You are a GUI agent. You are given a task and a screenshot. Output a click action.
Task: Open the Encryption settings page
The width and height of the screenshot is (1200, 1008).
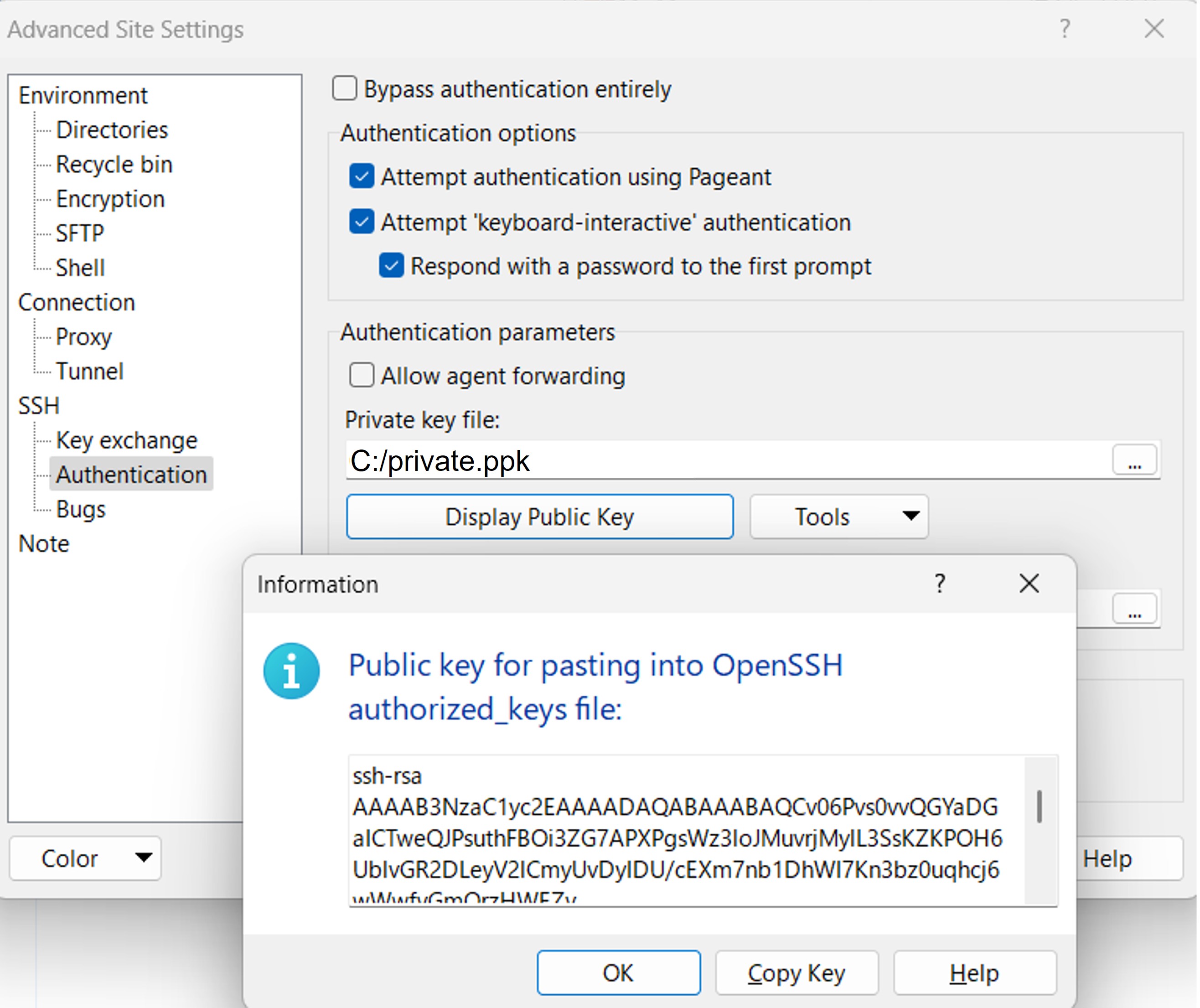click(110, 199)
